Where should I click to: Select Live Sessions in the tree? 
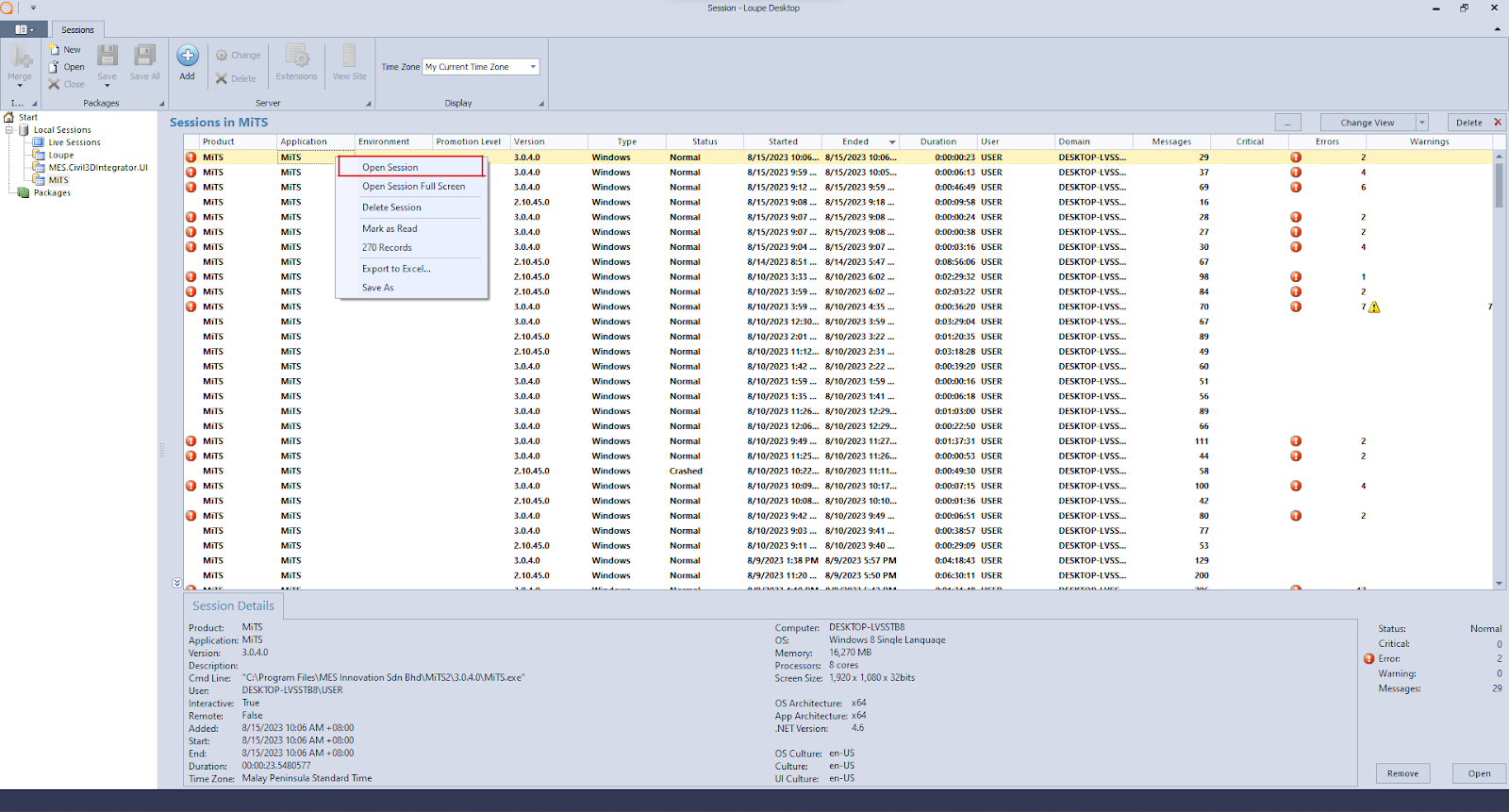pos(75,142)
